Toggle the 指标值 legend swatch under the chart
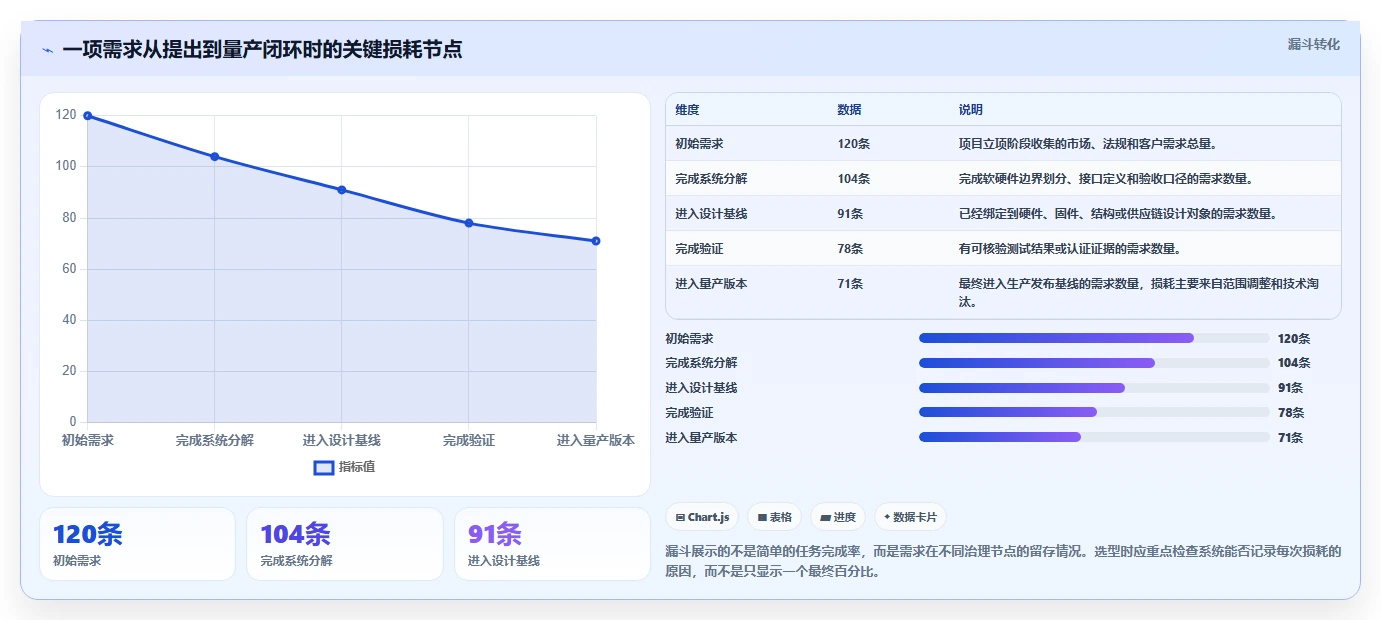Image resolution: width=1381 pixels, height=620 pixels. (x=324, y=467)
